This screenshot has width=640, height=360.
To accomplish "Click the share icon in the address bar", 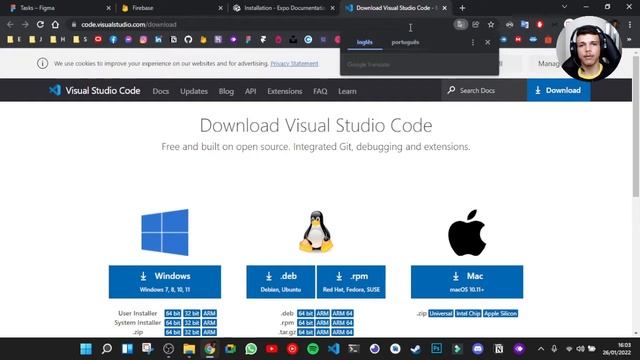I will [476, 24].
